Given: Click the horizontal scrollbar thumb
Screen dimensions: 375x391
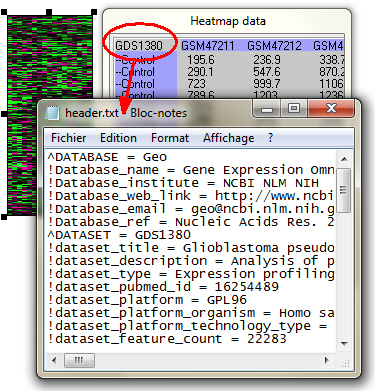Looking at the screenshot, I should [x=79, y=360].
